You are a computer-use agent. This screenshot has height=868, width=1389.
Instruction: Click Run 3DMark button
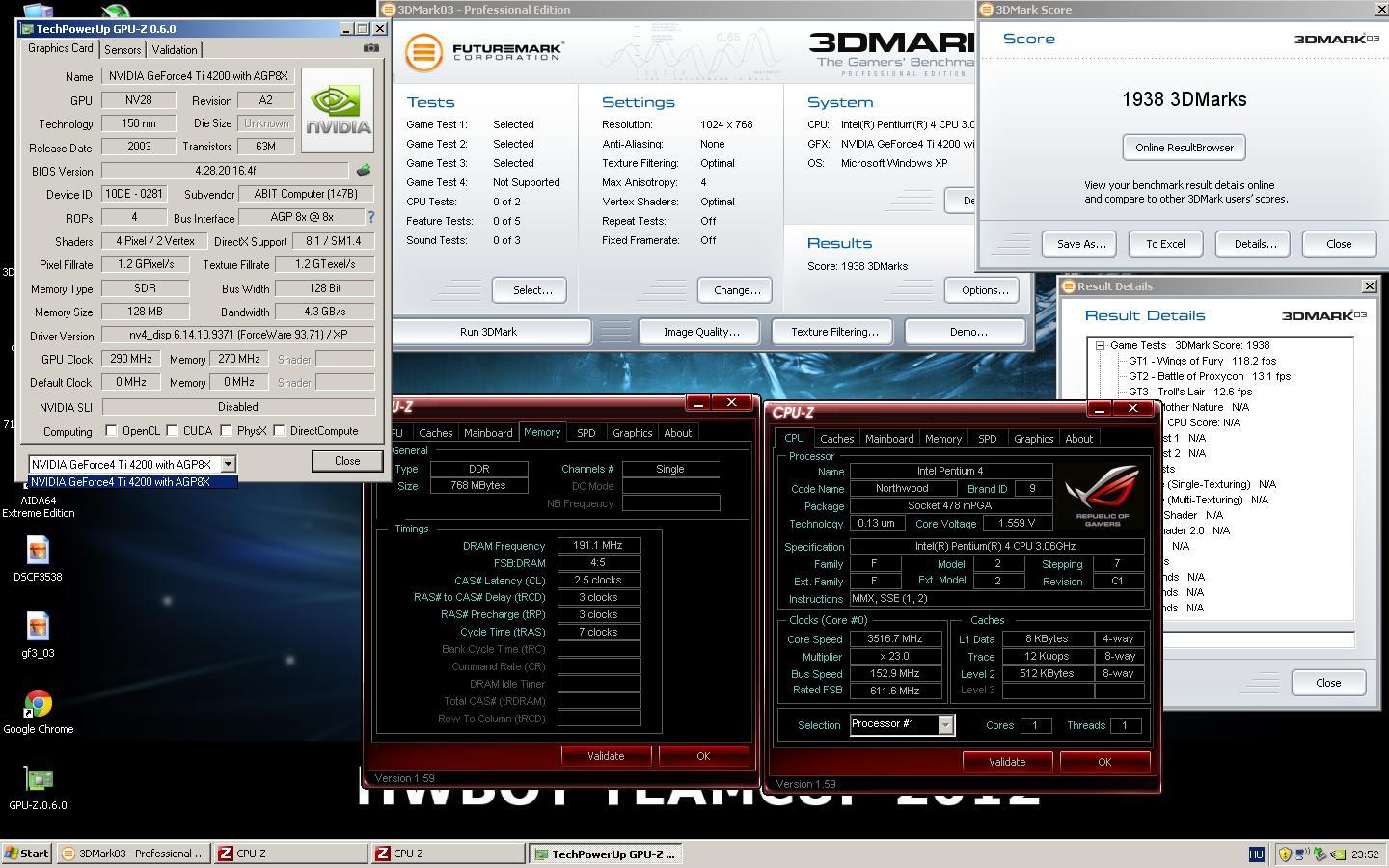click(x=489, y=332)
